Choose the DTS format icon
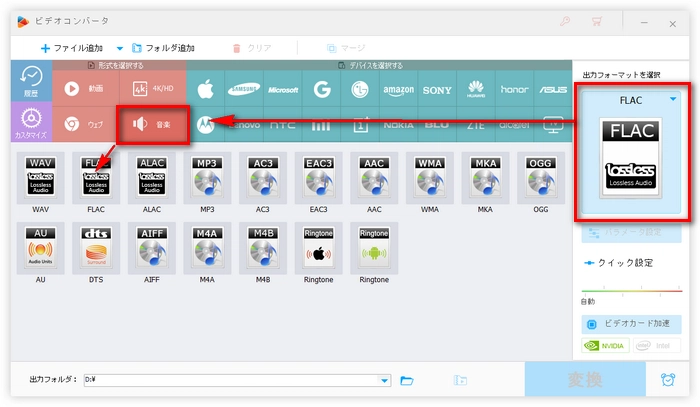This screenshot has height=407, width=700. tap(95, 246)
